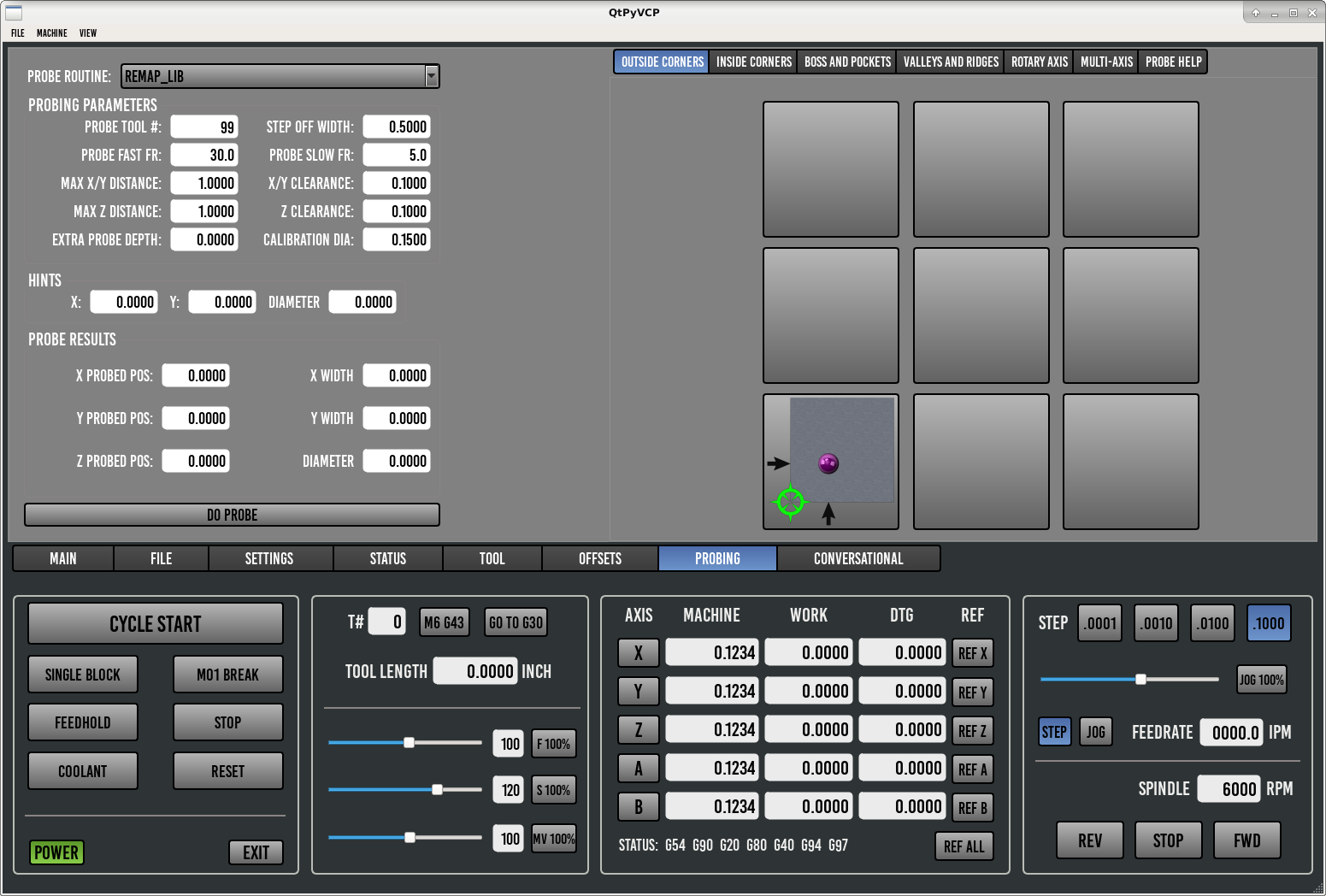1326x896 pixels.
Task: Go to the MAIN tab
Action: click(63, 558)
